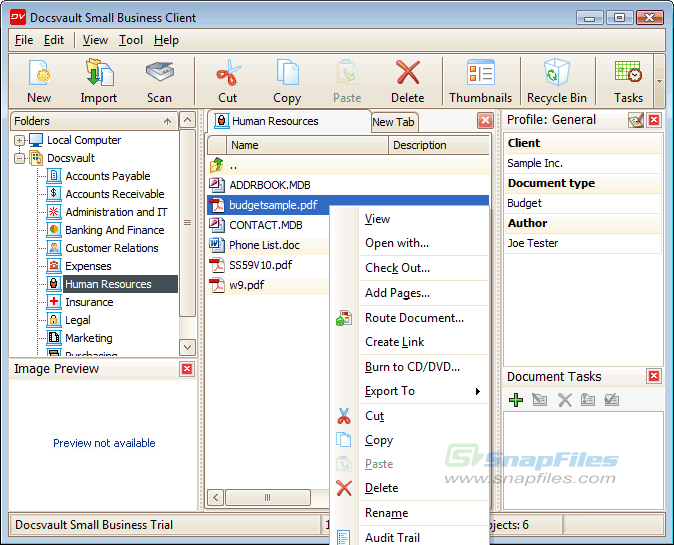The width and height of the screenshot is (674, 545).
Task: Select the Marketing cabinet
Action: pyautogui.click(x=89, y=338)
